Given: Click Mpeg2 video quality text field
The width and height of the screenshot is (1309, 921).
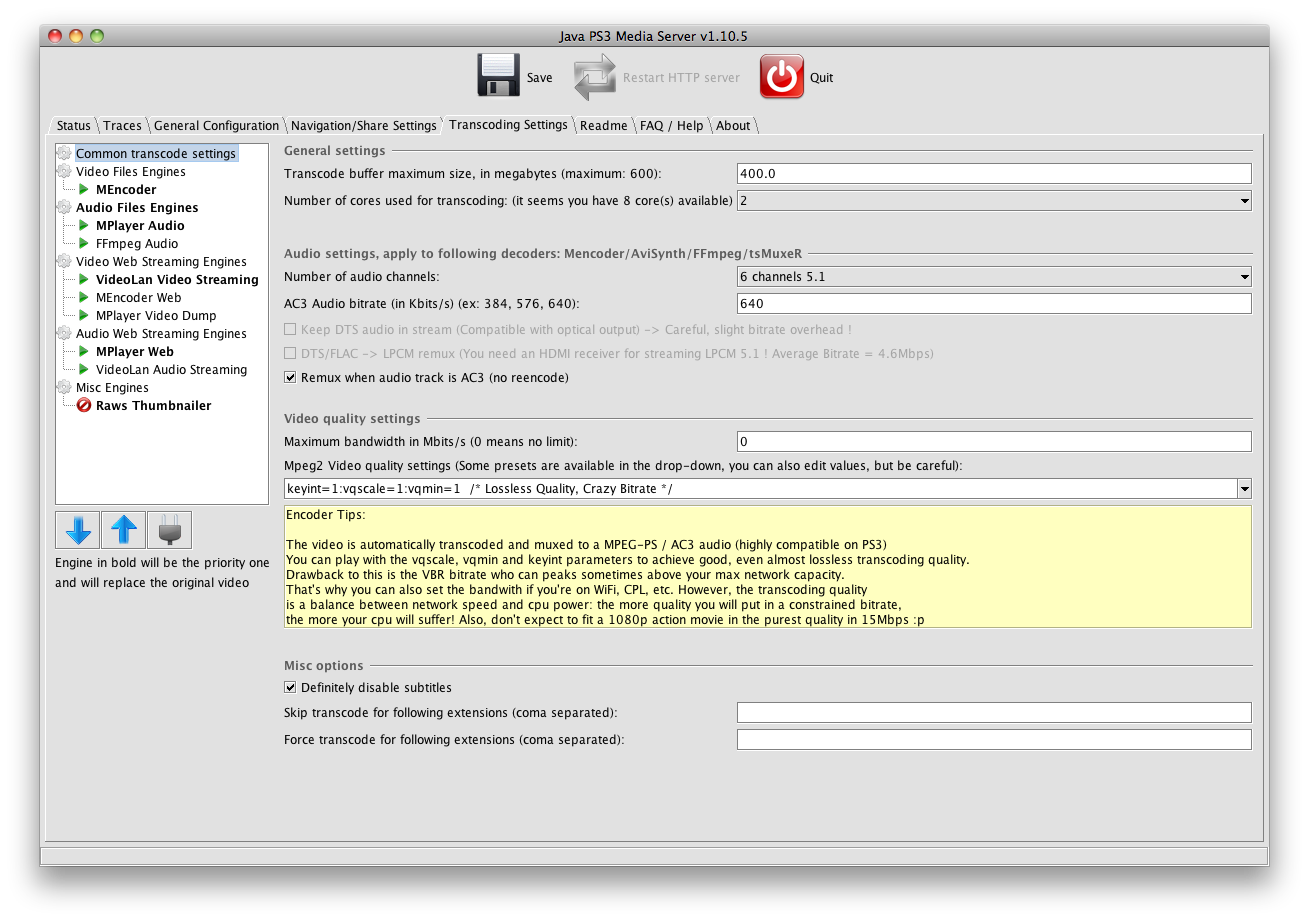Looking at the screenshot, I should pos(760,489).
